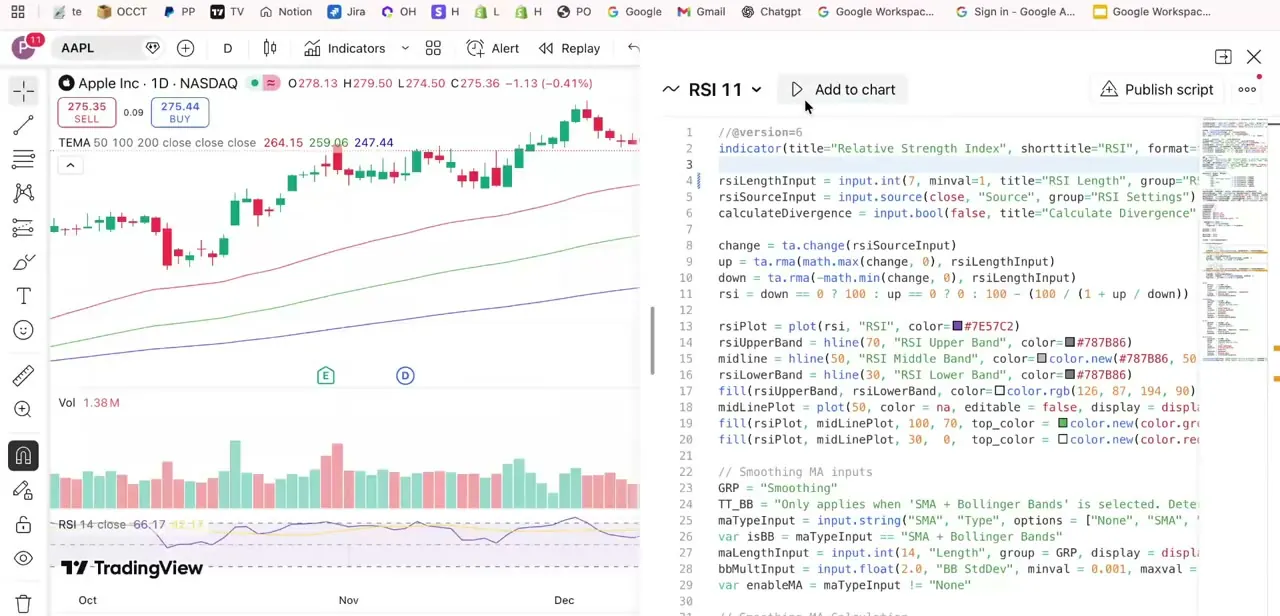Create an Alert from the toolbar
The height and width of the screenshot is (616, 1280).
click(493, 48)
